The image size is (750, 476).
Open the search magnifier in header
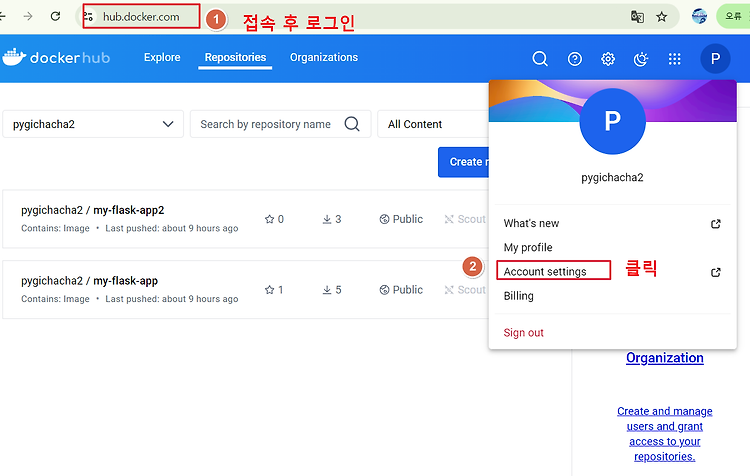(x=540, y=59)
